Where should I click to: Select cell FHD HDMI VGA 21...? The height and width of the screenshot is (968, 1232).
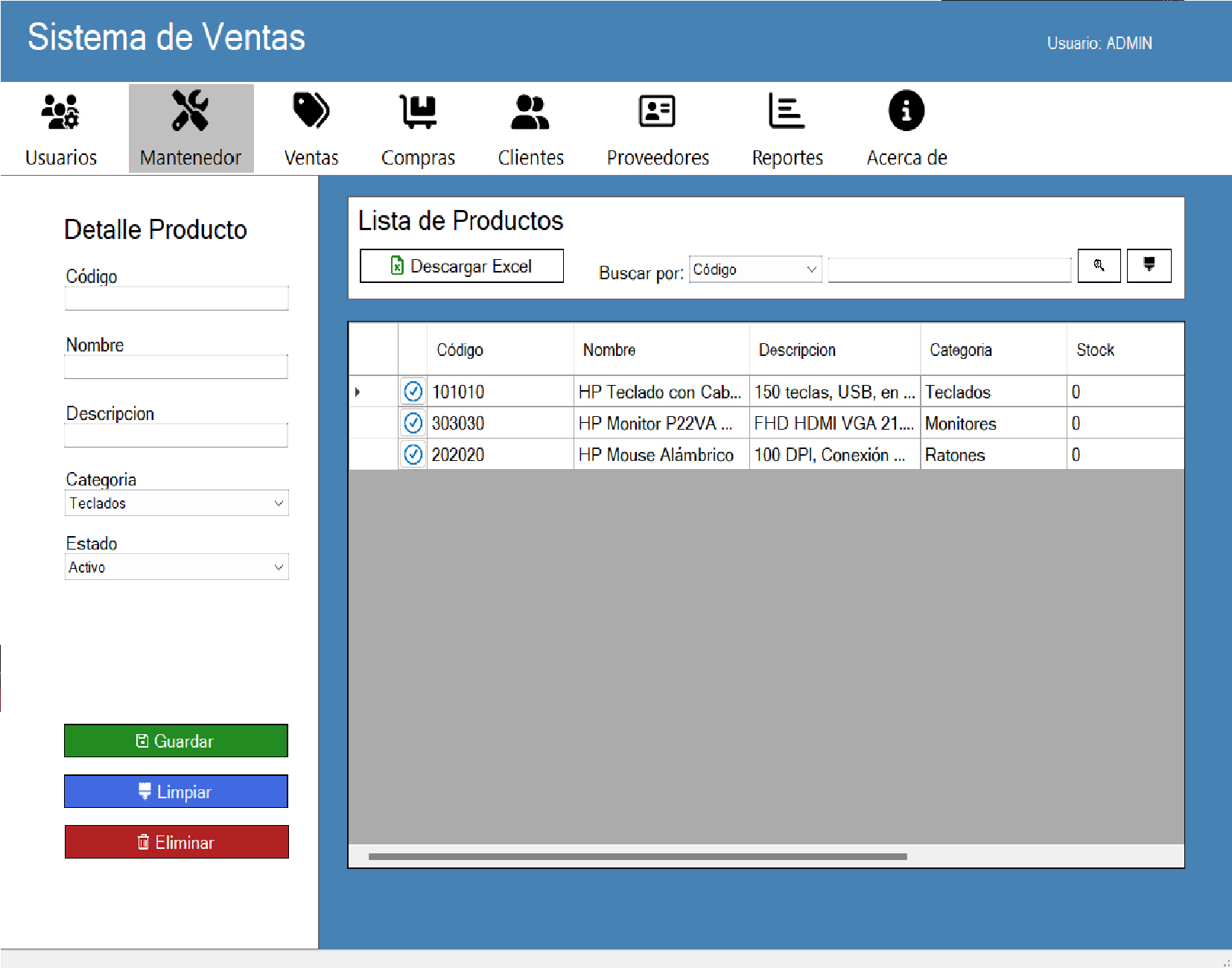(835, 423)
